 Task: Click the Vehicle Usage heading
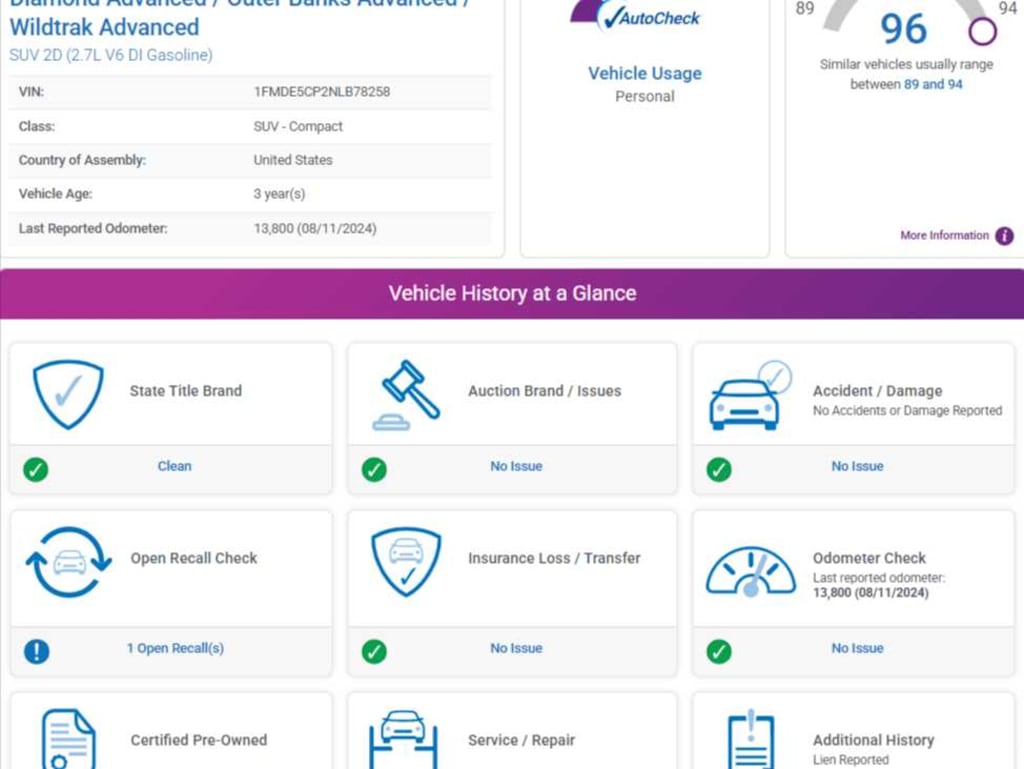645,73
